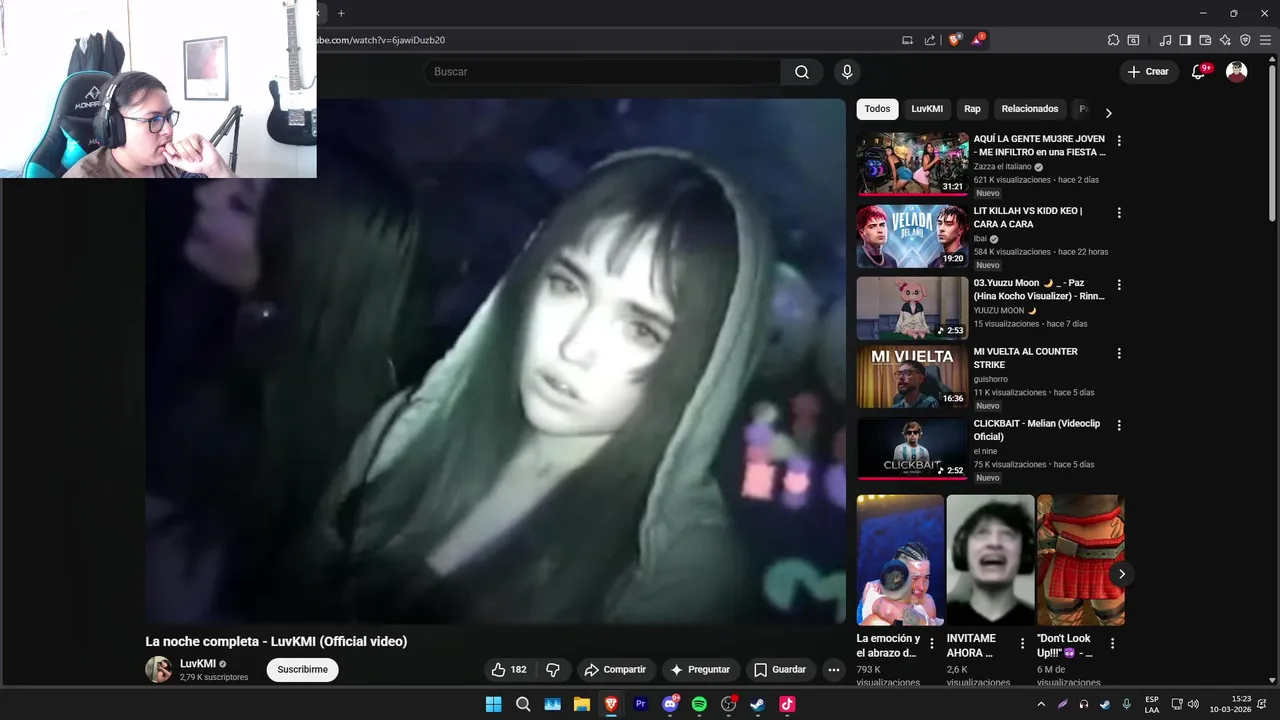Open browser extensions puzzle icon
This screenshot has width=1280, height=720.
click(x=1113, y=40)
